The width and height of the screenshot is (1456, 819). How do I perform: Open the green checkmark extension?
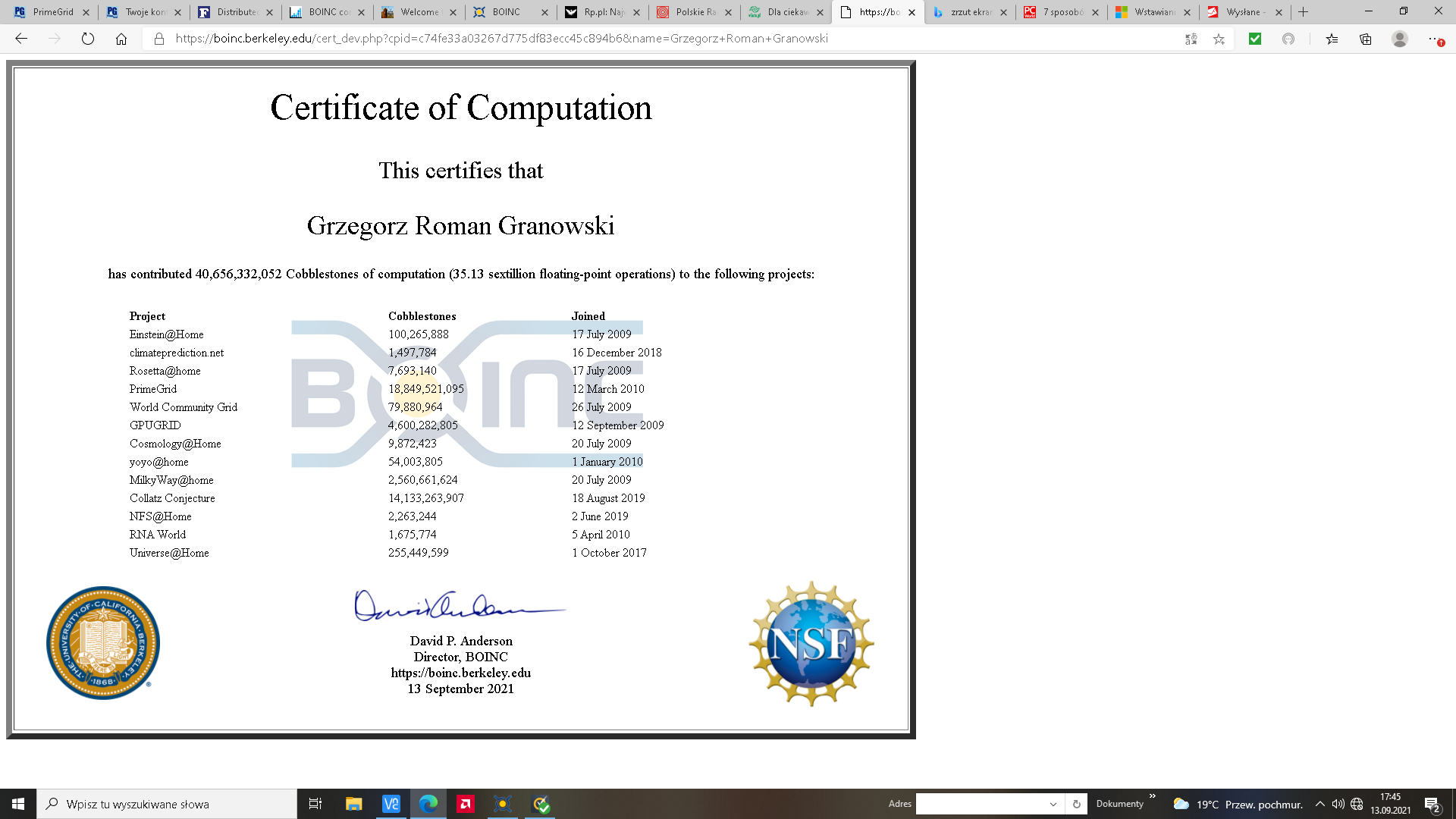pos(1255,39)
